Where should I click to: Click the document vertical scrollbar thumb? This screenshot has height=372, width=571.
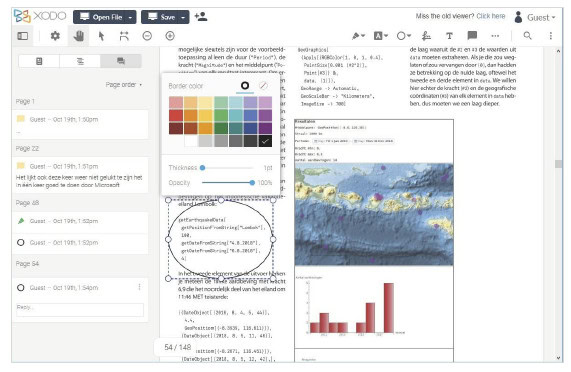[x=558, y=164]
